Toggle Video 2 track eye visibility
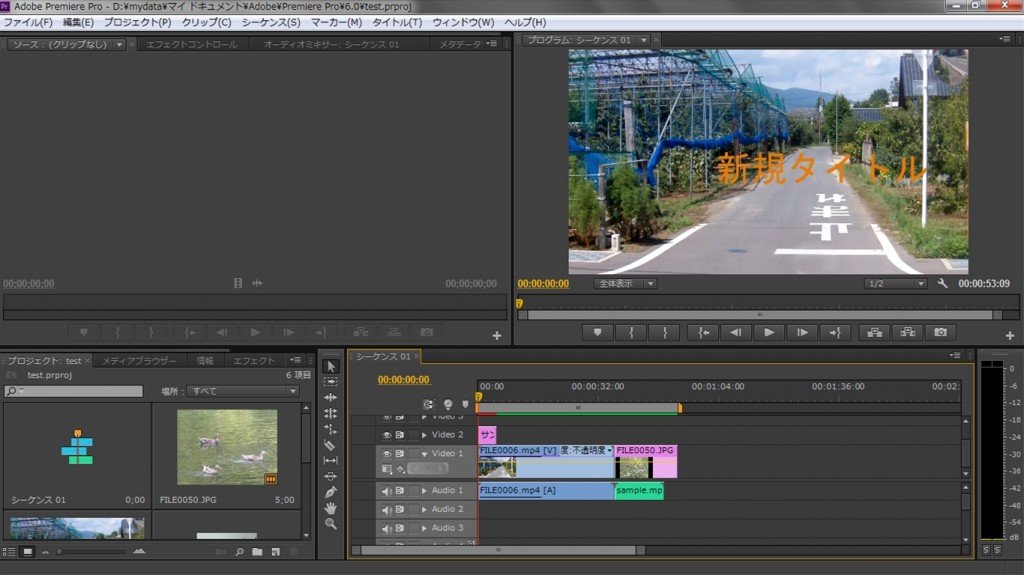 coord(387,435)
